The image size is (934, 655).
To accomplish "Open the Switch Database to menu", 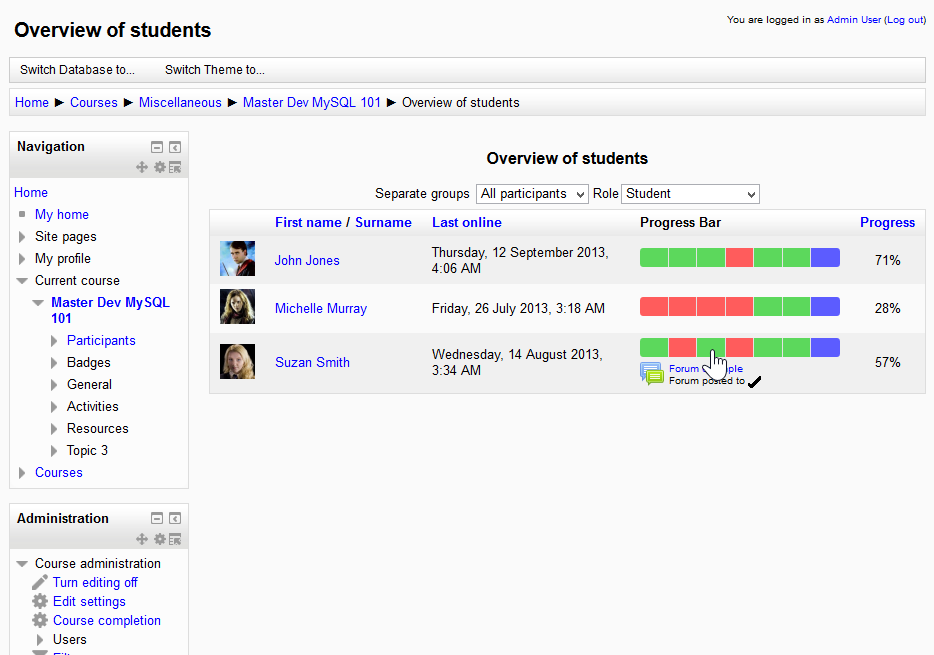I will [77, 69].
